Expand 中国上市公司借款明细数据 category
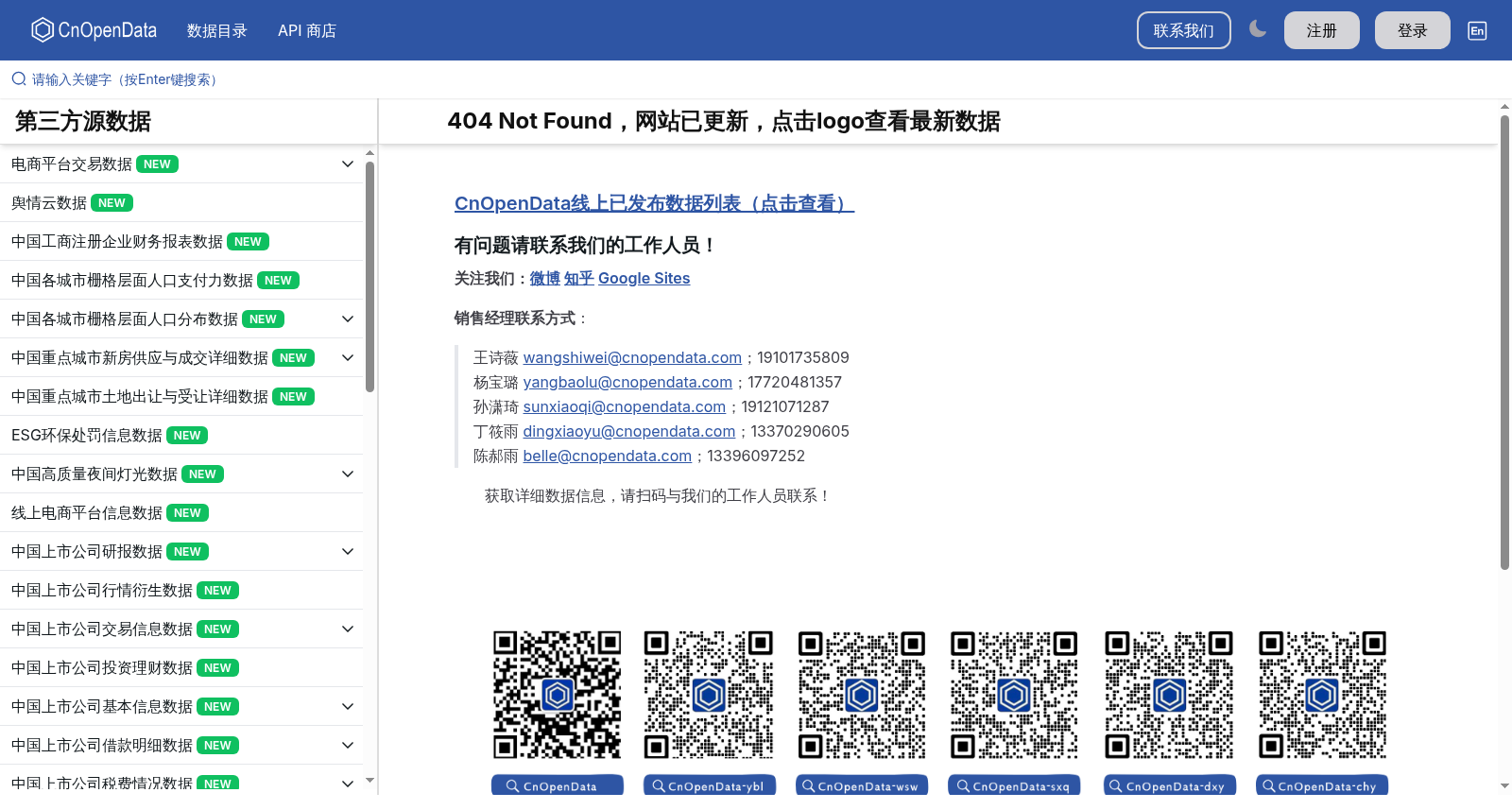Image resolution: width=1512 pixels, height=810 pixels. (x=348, y=746)
